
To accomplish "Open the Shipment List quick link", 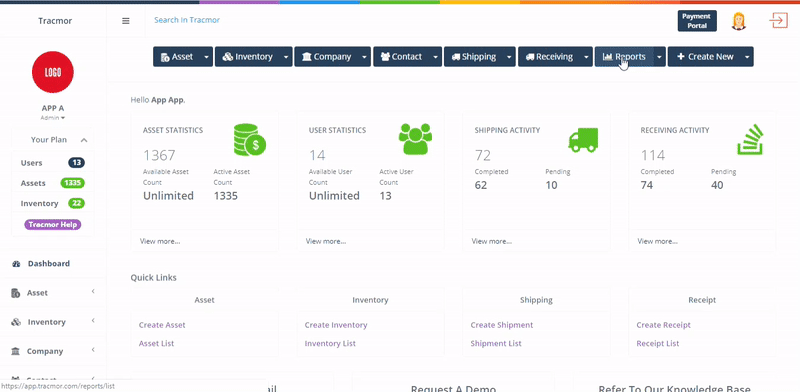I will [x=496, y=344].
